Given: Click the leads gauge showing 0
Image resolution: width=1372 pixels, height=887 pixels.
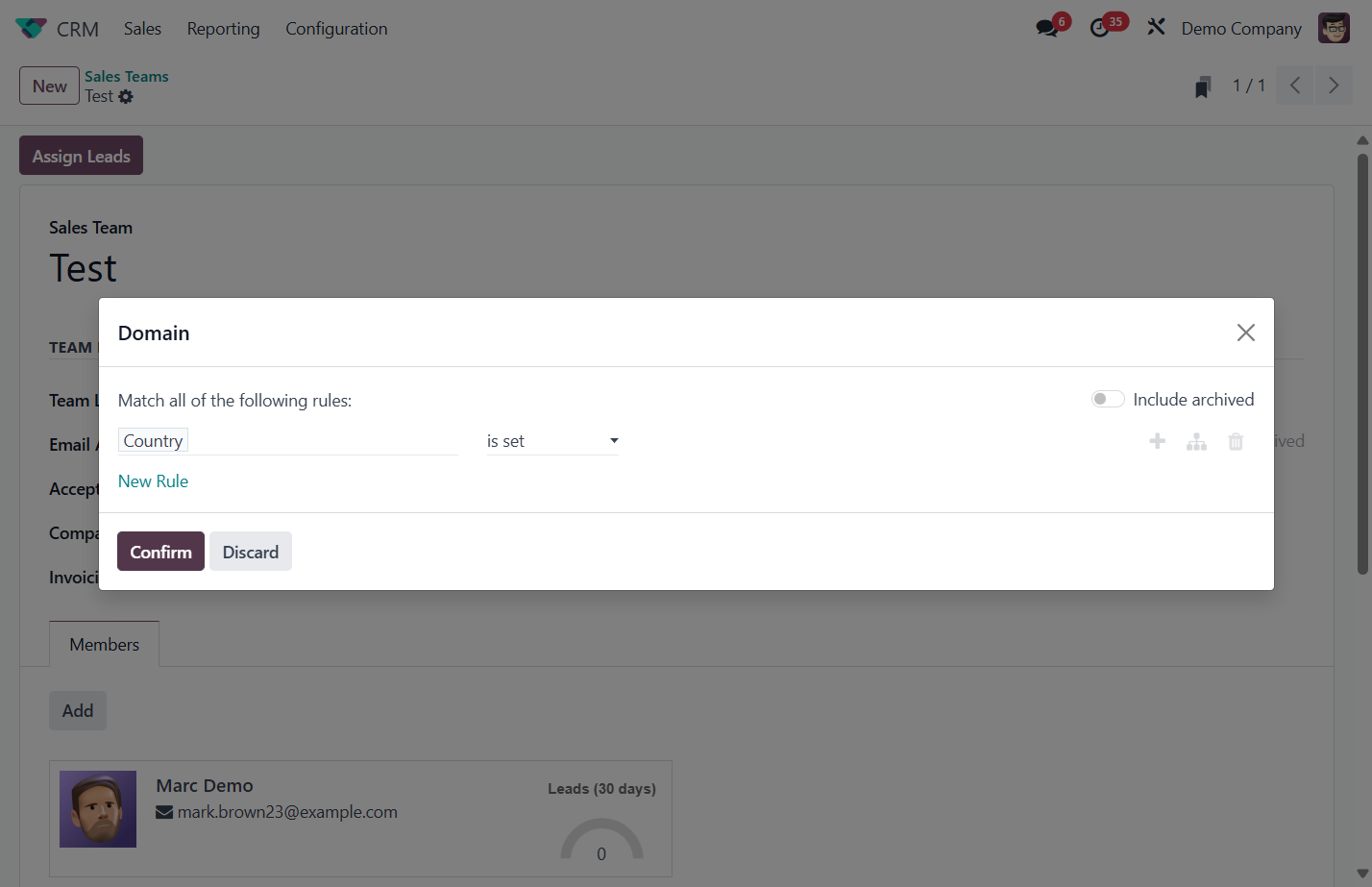Looking at the screenshot, I should (601, 840).
